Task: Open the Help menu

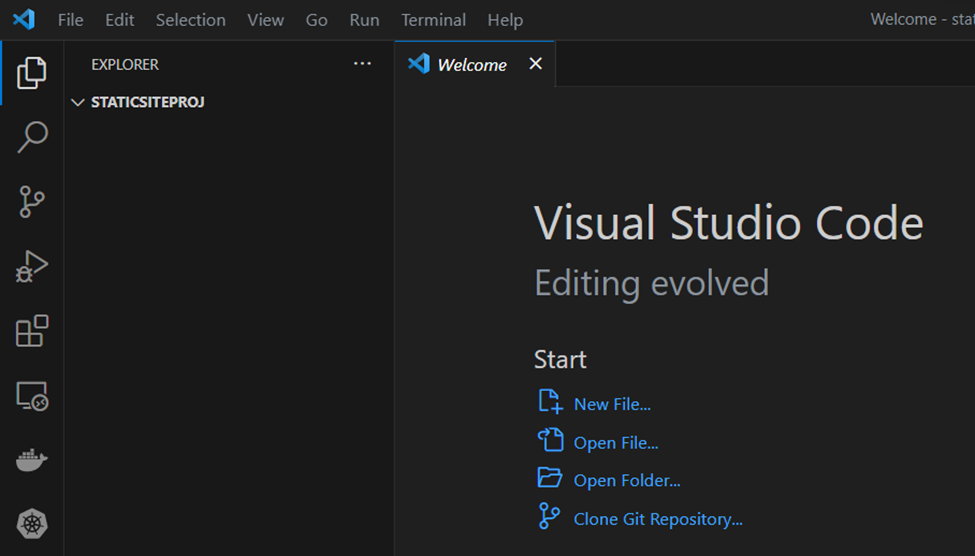Action: click(x=505, y=20)
